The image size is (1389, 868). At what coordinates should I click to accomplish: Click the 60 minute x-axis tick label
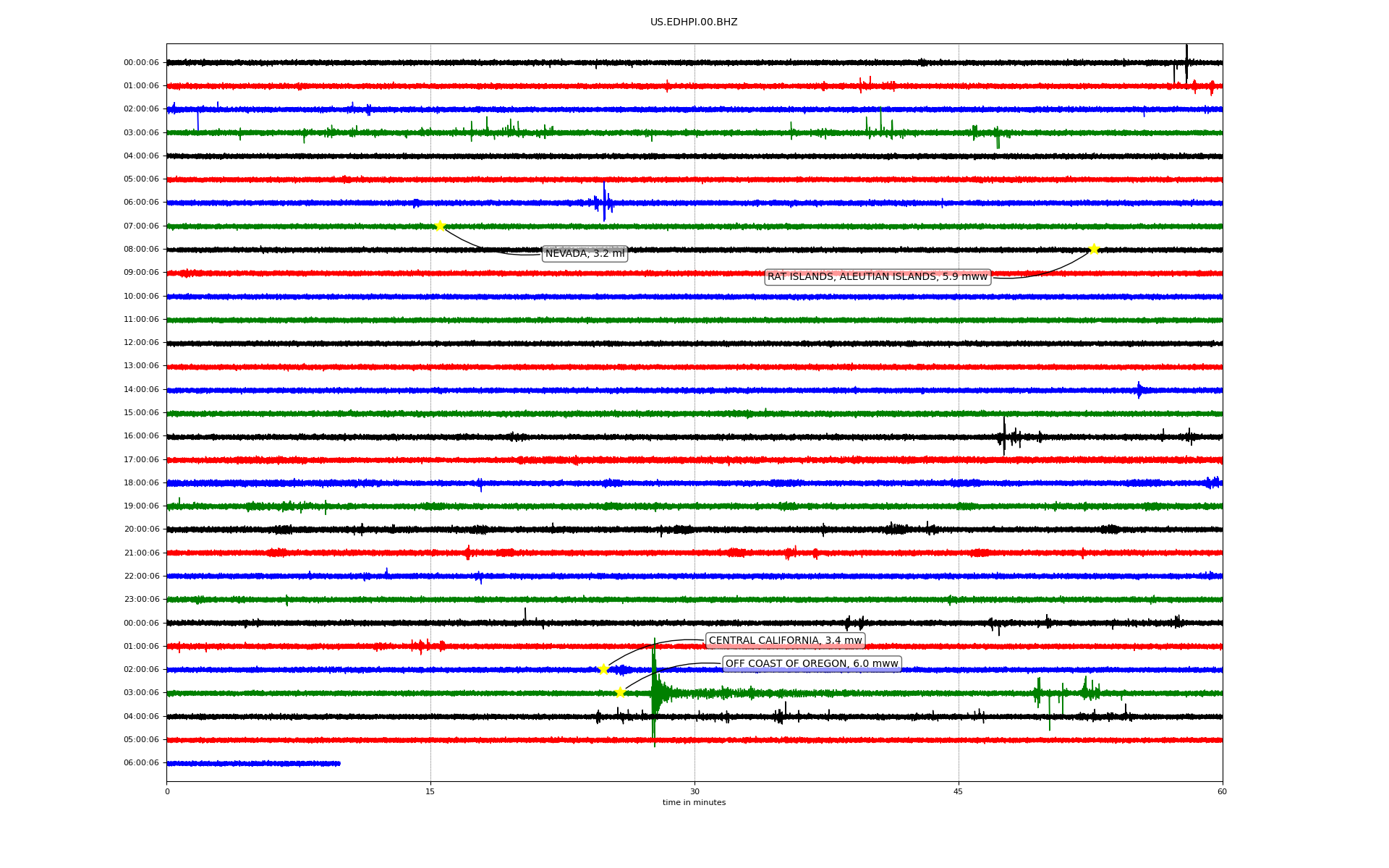[x=1222, y=791]
